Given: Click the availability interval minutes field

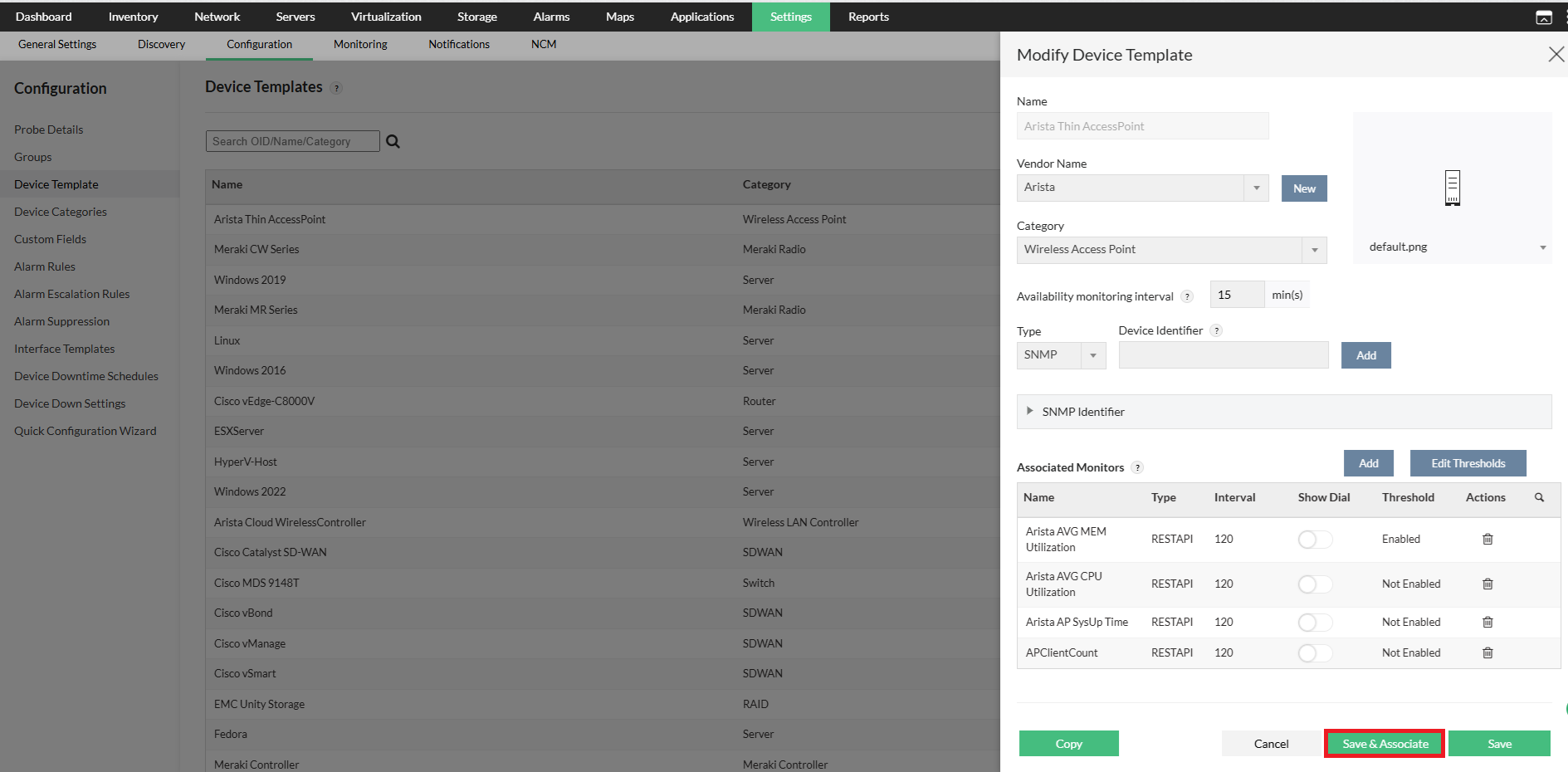Looking at the screenshot, I should click(1237, 295).
